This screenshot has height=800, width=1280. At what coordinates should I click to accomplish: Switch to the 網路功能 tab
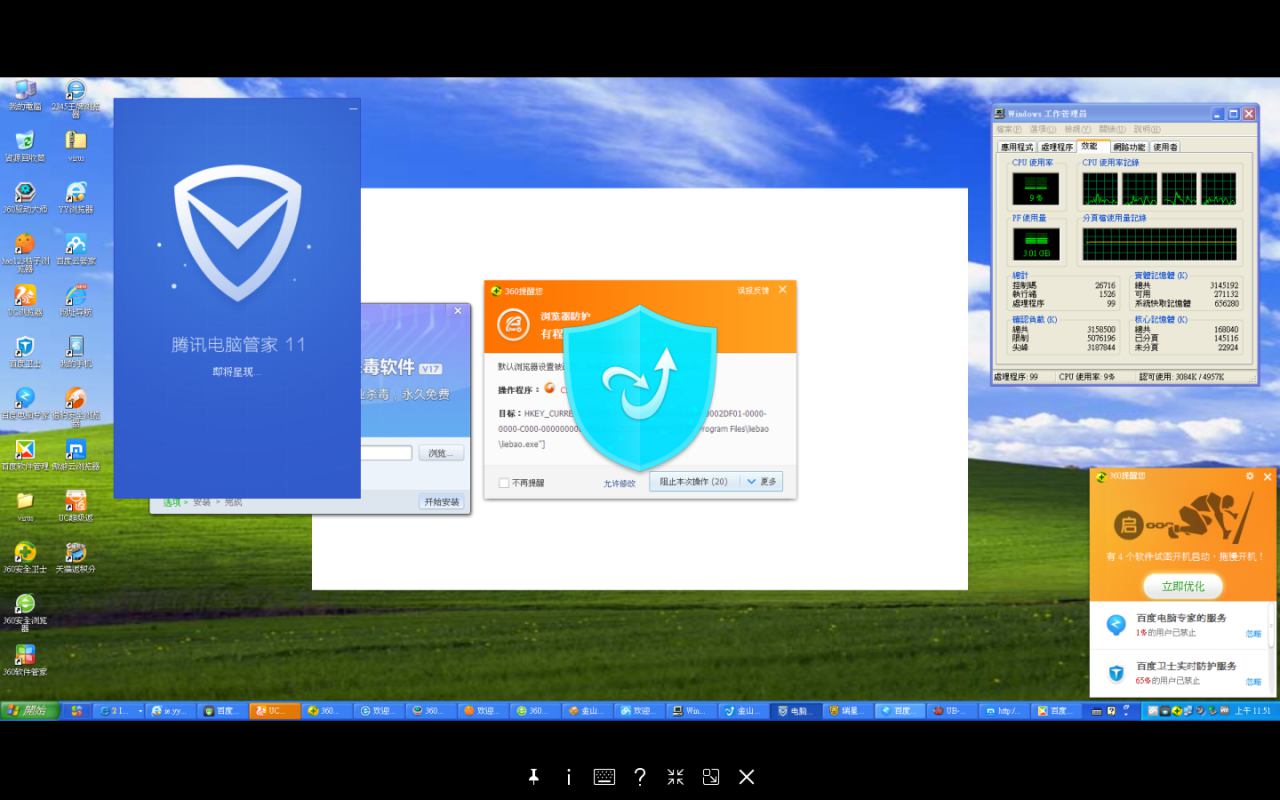[1129, 147]
